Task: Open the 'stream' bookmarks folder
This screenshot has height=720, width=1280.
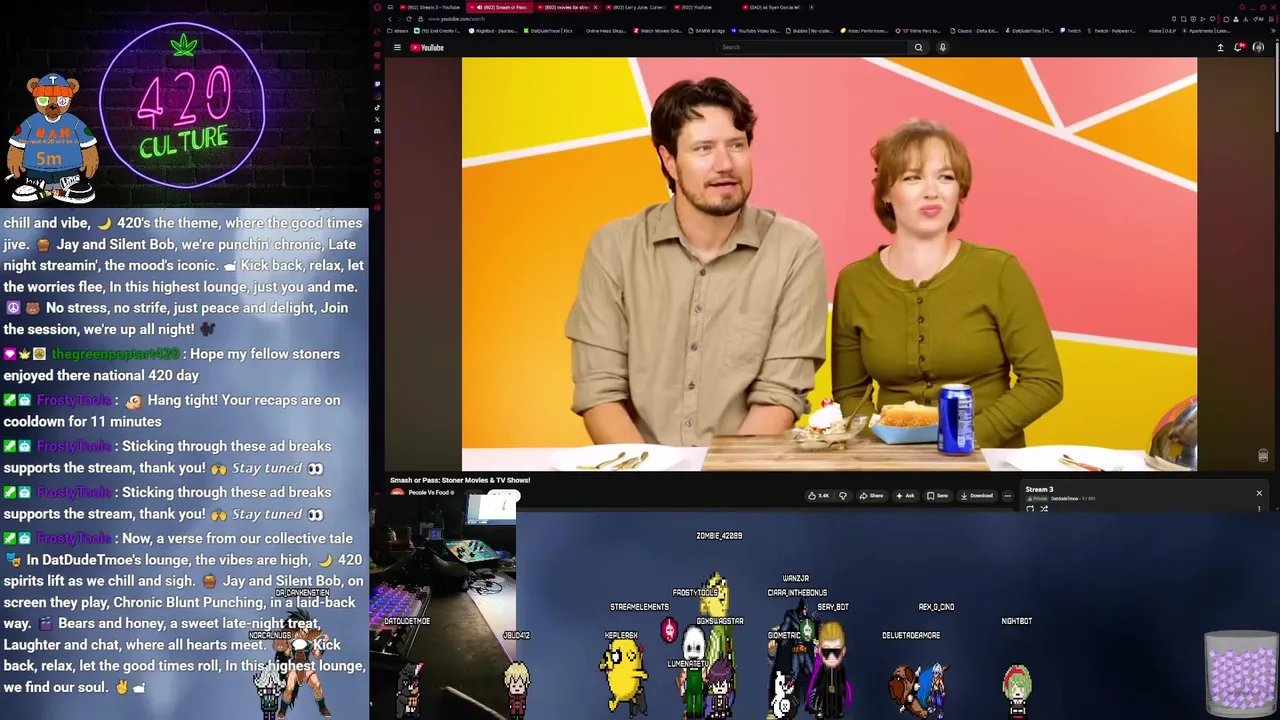Action: click(x=398, y=31)
